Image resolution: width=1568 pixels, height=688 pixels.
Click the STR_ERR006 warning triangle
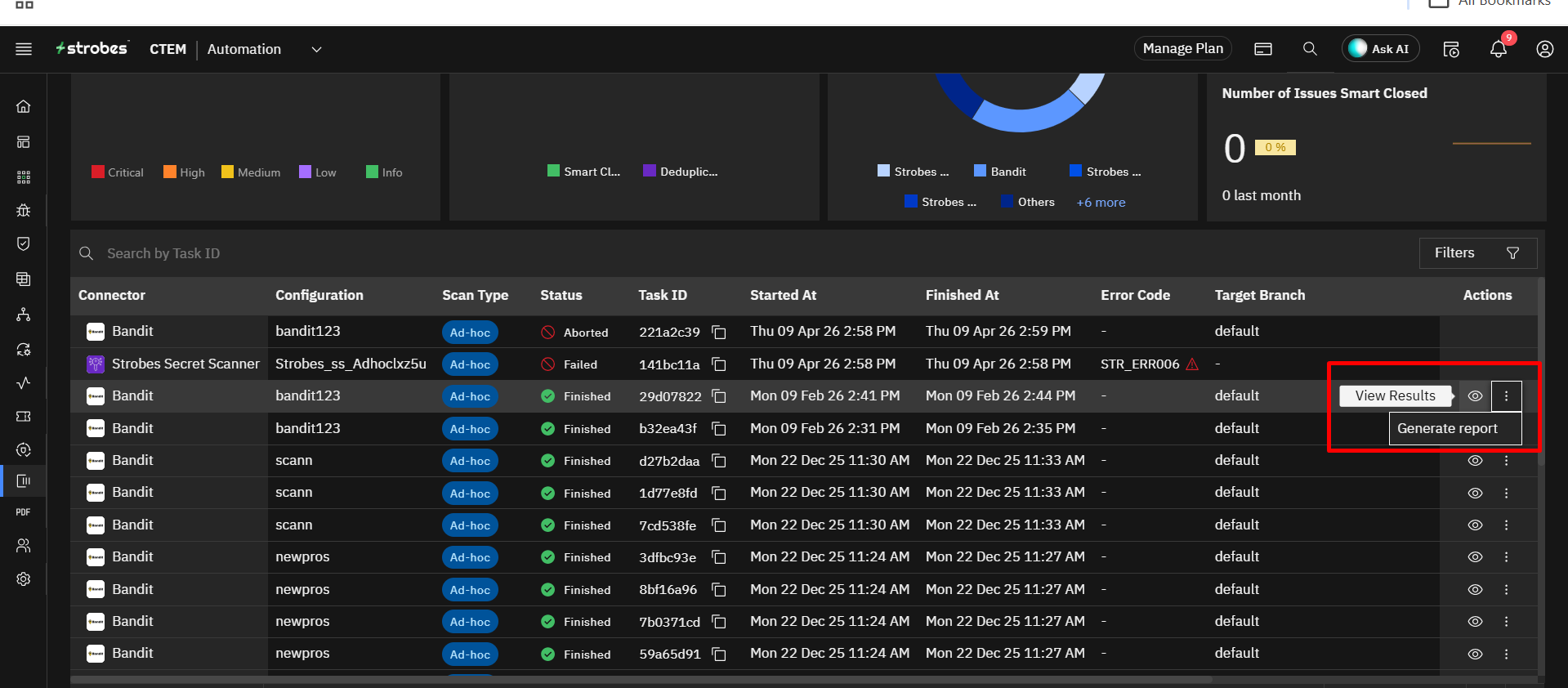[1192, 364]
